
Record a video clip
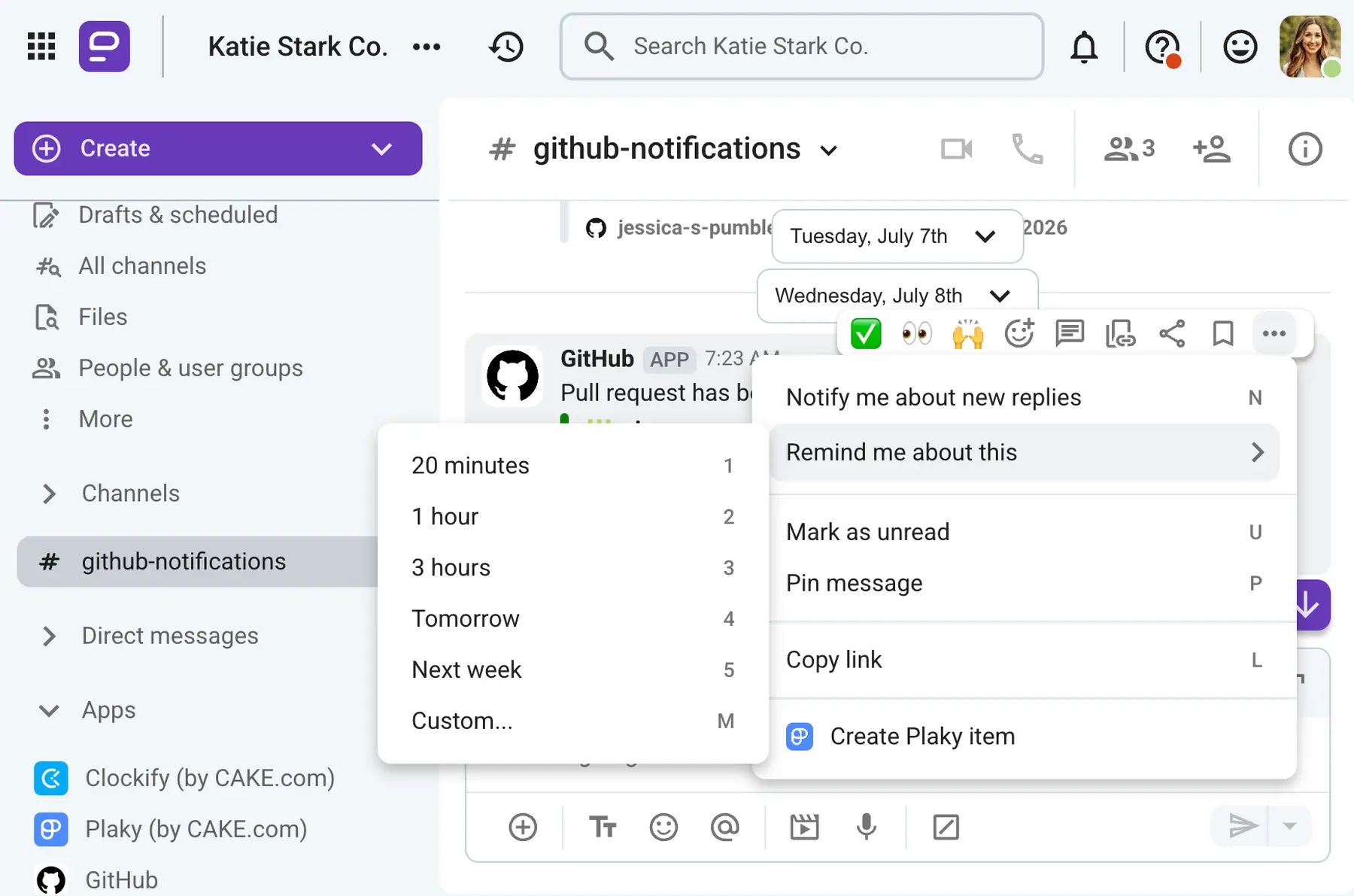click(x=804, y=827)
